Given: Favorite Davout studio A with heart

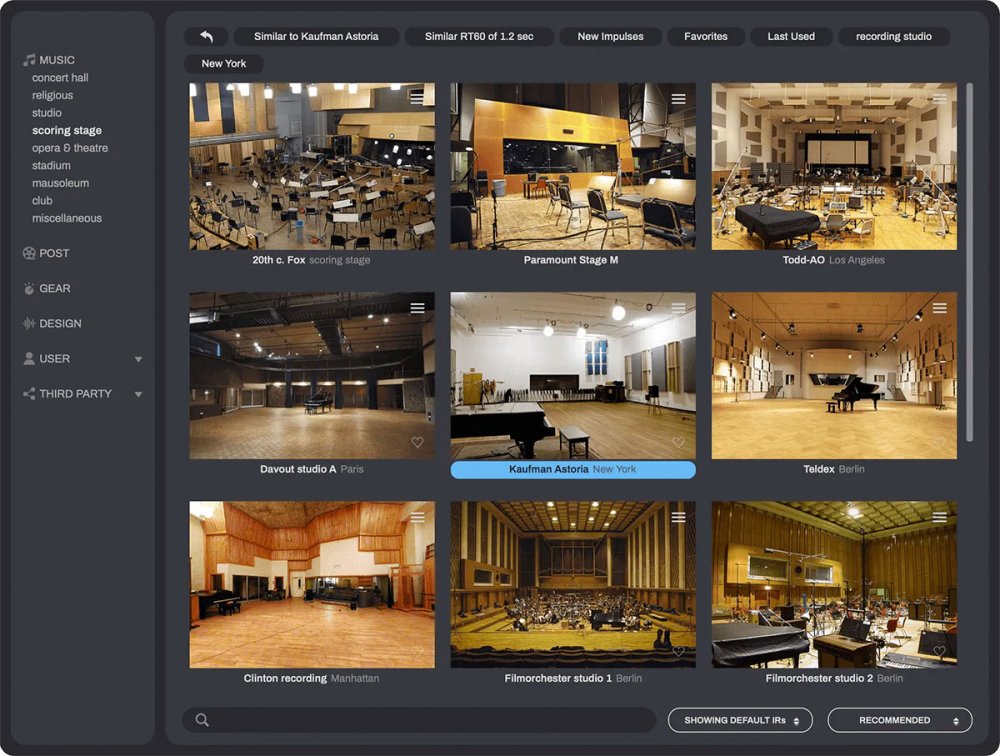Looking at the screenshot, I should point(417,442).
